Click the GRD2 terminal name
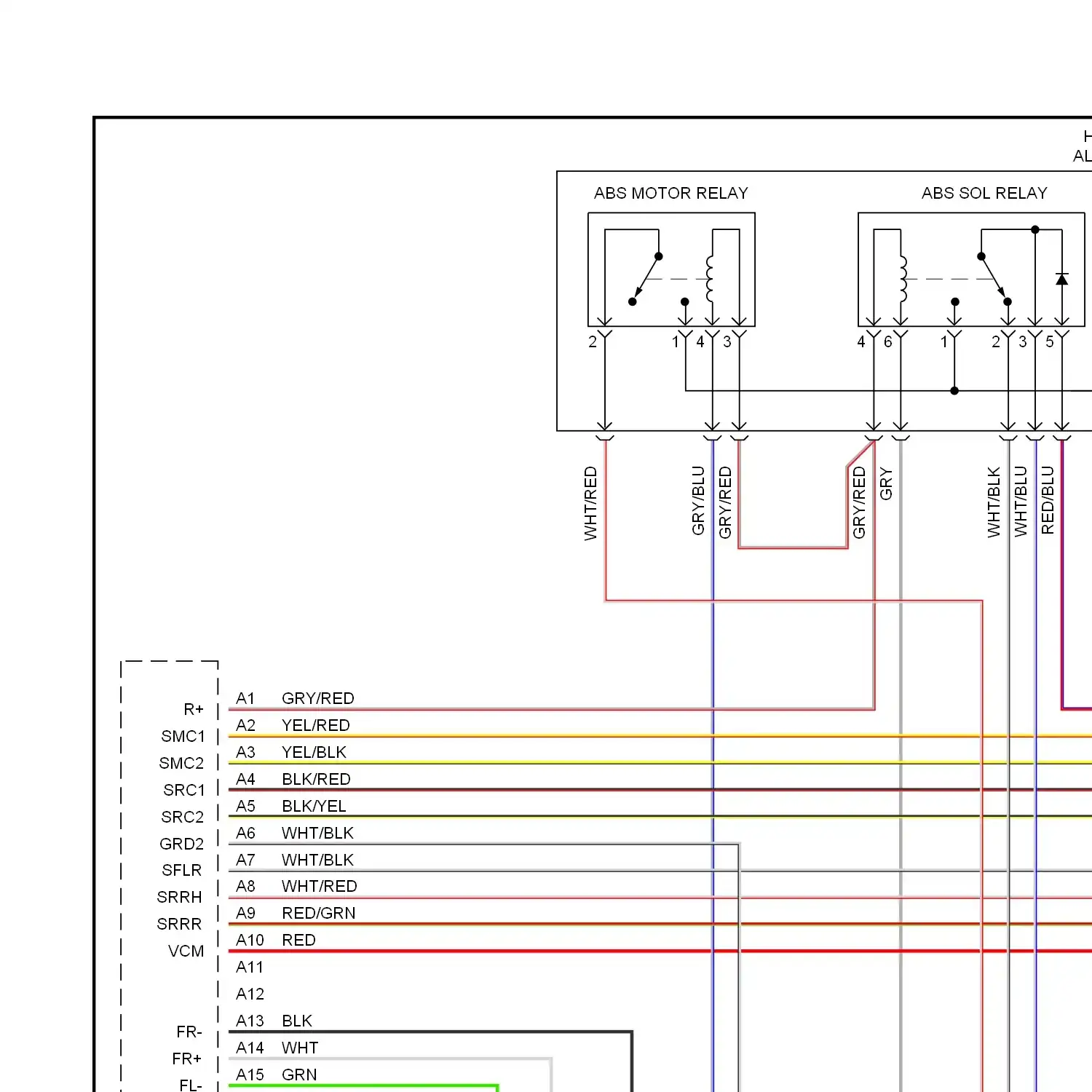 tap(182, 844)
